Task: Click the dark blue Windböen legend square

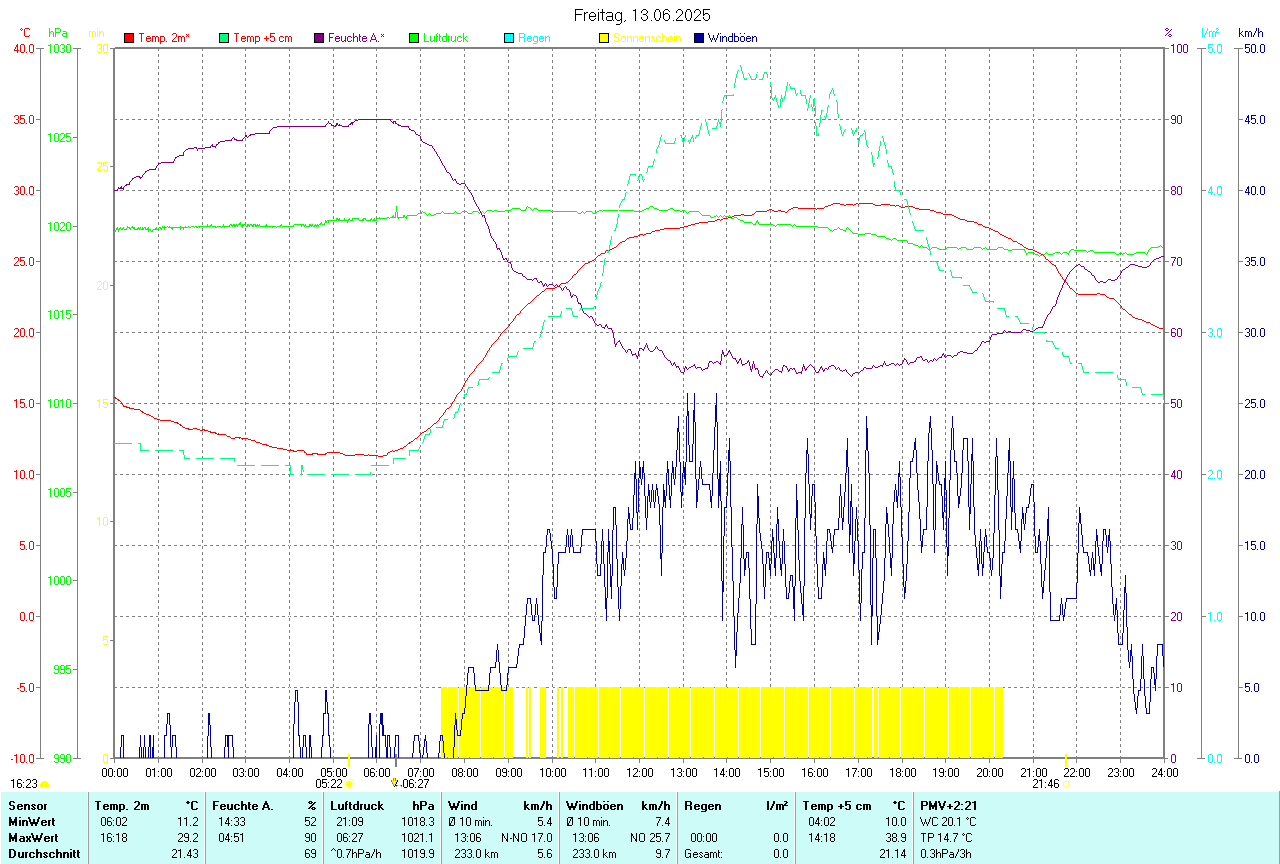Action: [699, 38]
